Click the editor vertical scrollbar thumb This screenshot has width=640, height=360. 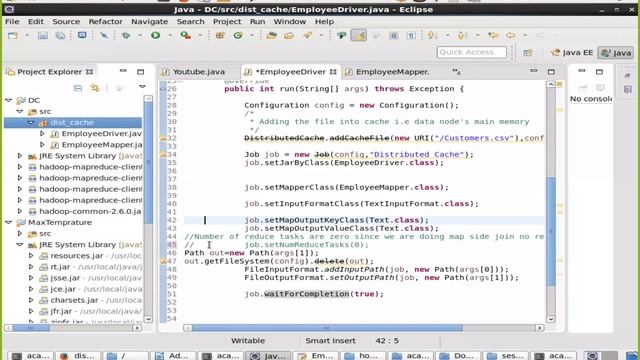tap(551, 231)
